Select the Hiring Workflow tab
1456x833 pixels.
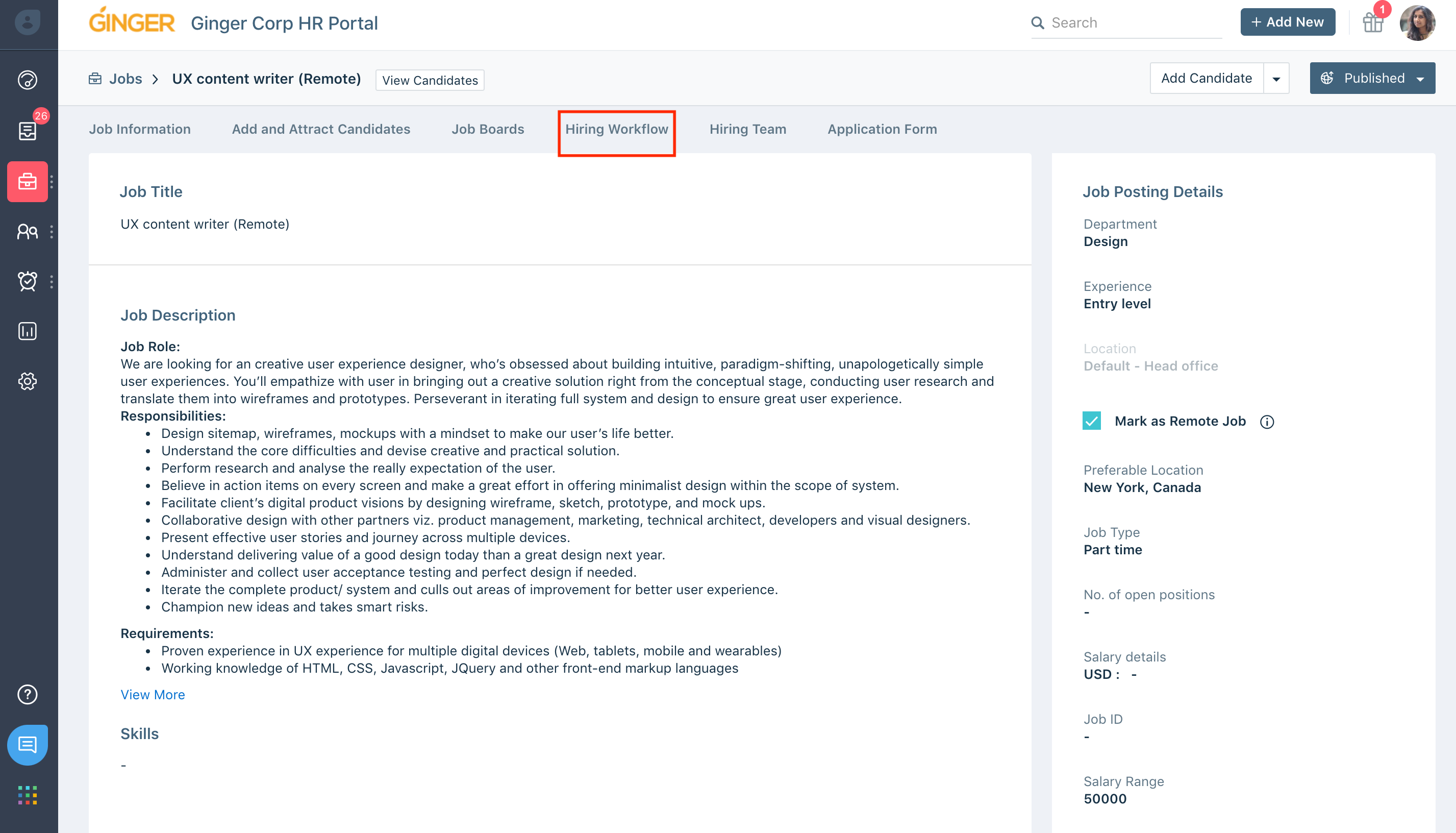pyautogui.click(x=616, y=129)
